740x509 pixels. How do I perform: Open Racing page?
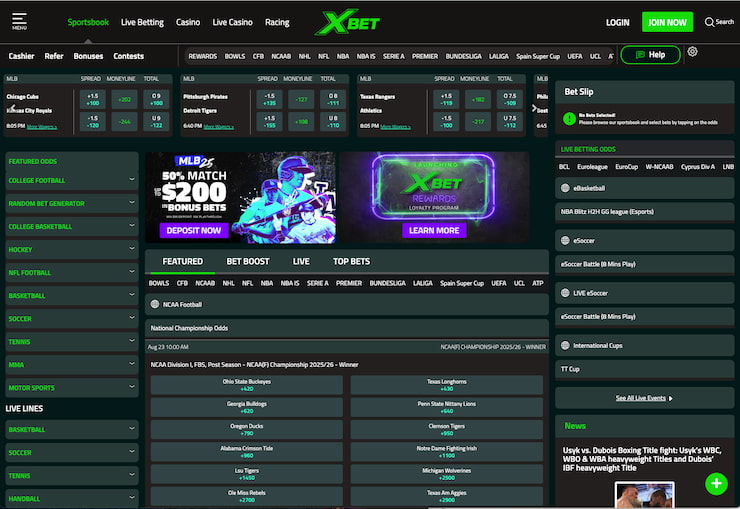[x=277, y=22]
